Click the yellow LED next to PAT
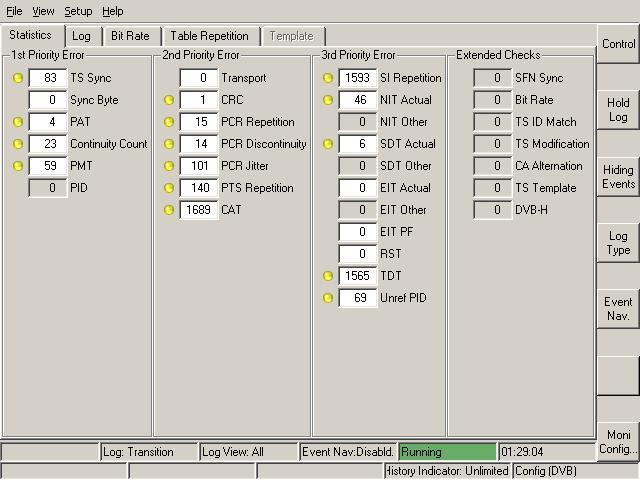The image size is (640, 480). (x=17, y=122)
